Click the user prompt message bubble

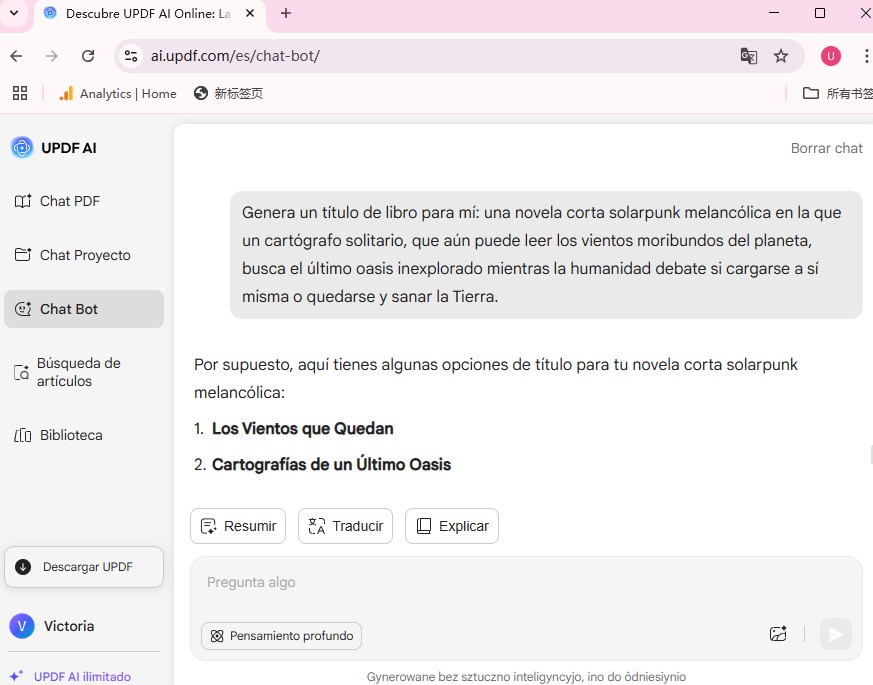click(546, 255)
